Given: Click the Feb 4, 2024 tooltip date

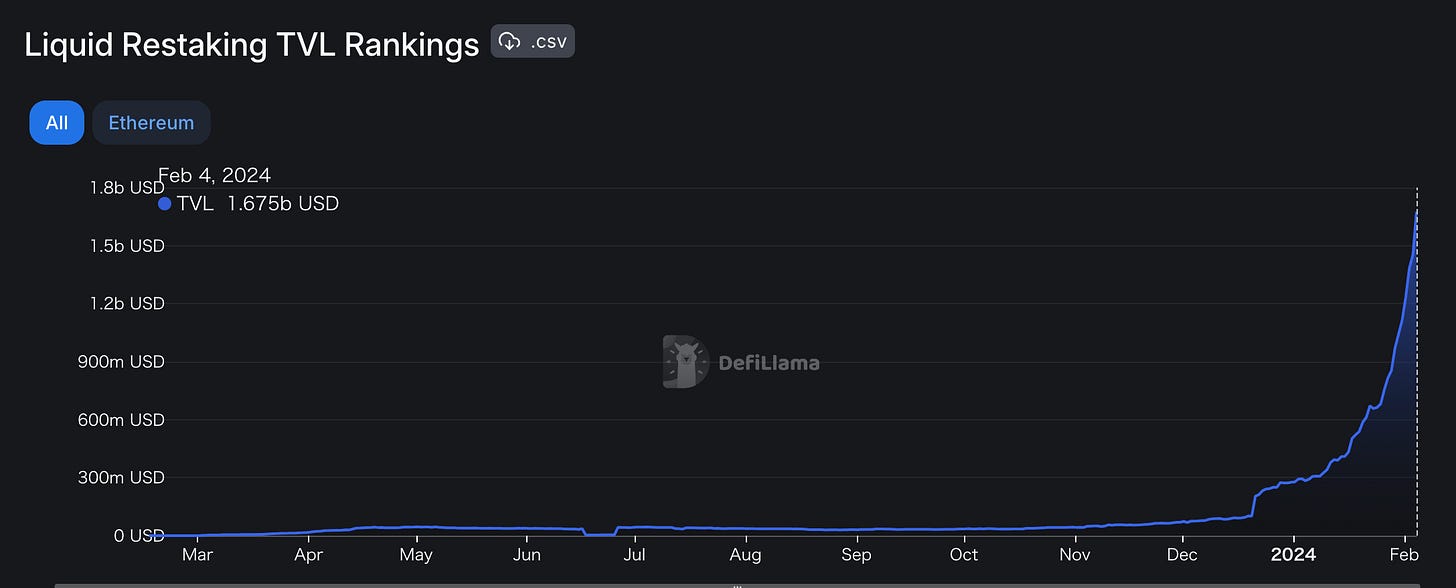Looking at the screenshot, I should [x=214, y=175].
